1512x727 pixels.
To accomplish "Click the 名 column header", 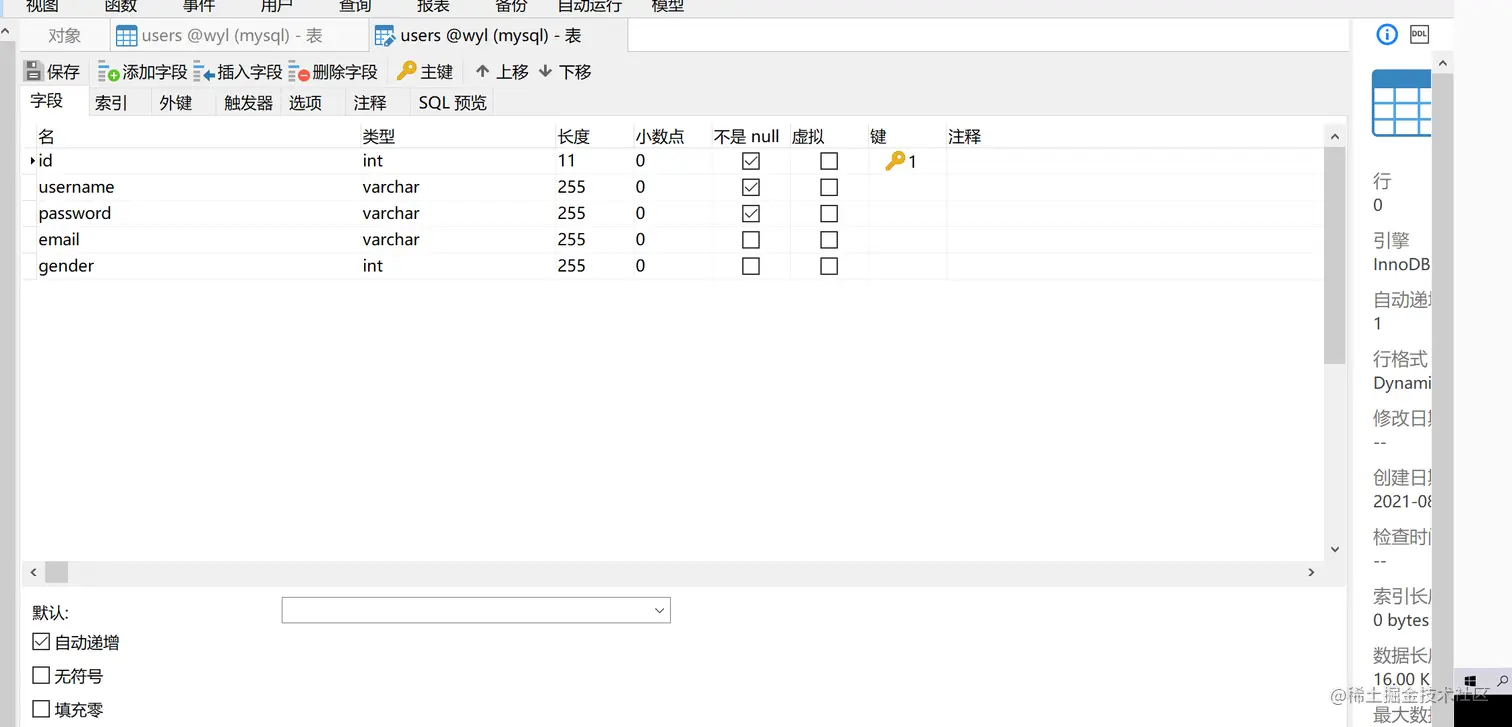I will tap(198, 136).
